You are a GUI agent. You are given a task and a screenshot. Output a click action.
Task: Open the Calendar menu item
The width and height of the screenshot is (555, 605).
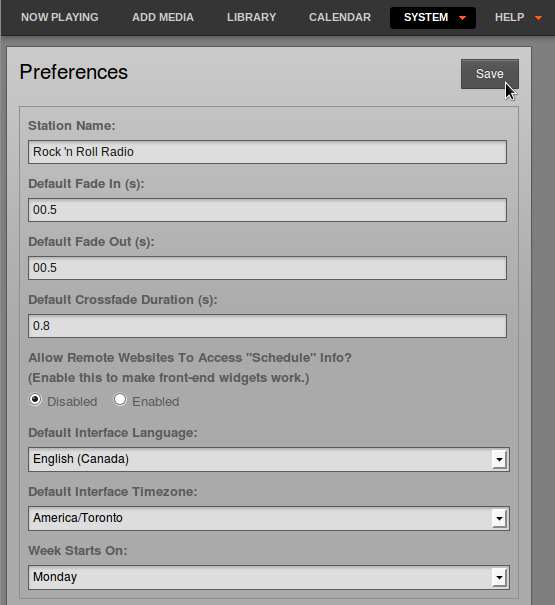[x=340, y=17]
